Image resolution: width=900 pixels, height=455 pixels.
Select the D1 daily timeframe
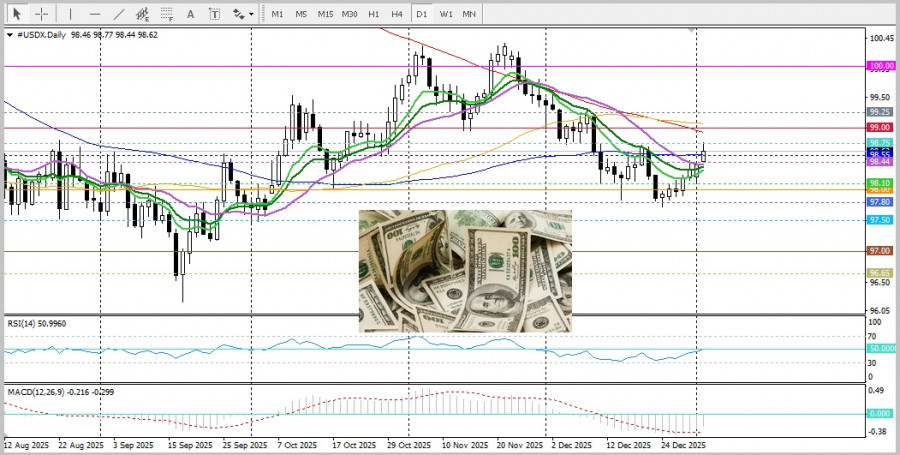tap(422, 13)
